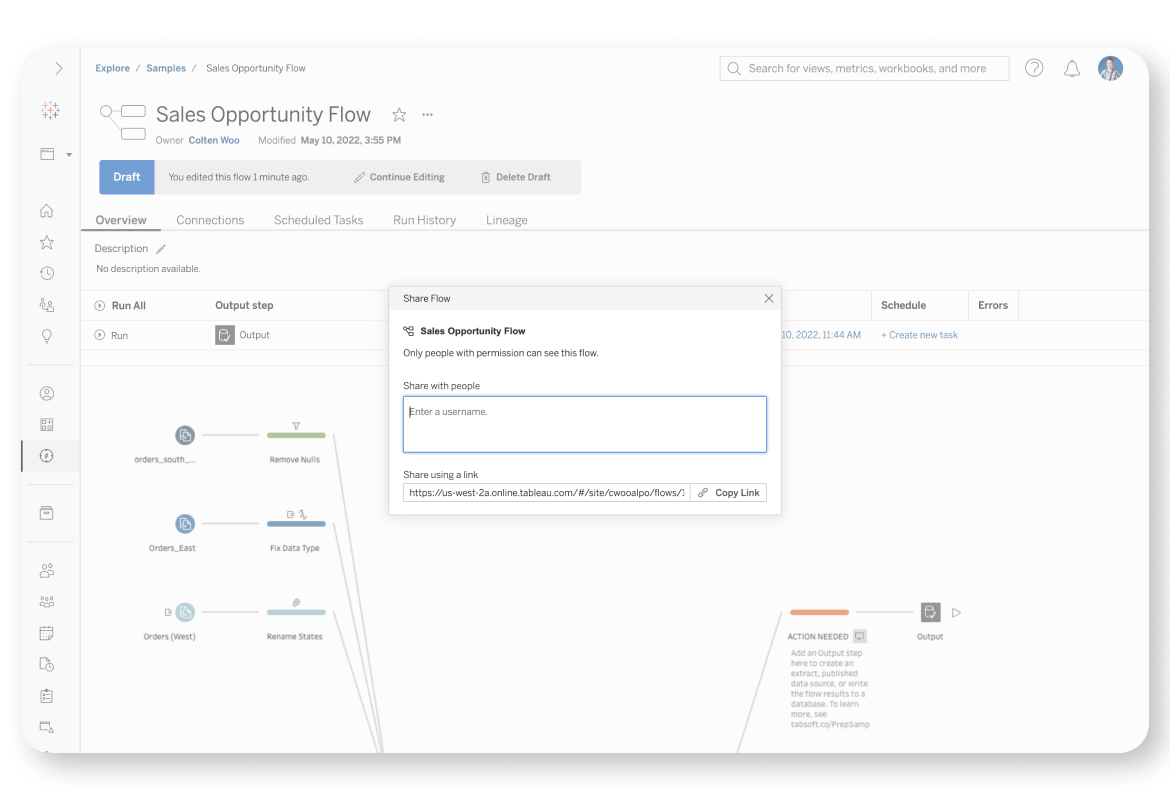Close the Share Flow dialog

769,299
